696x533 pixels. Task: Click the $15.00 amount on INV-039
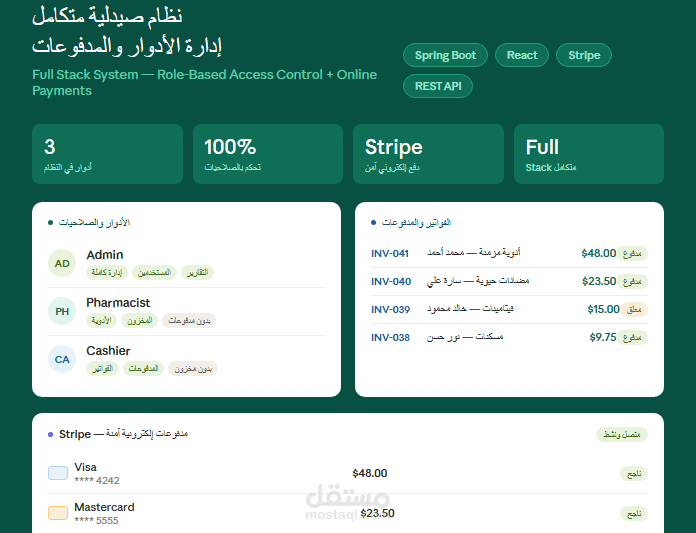point(603,309)
